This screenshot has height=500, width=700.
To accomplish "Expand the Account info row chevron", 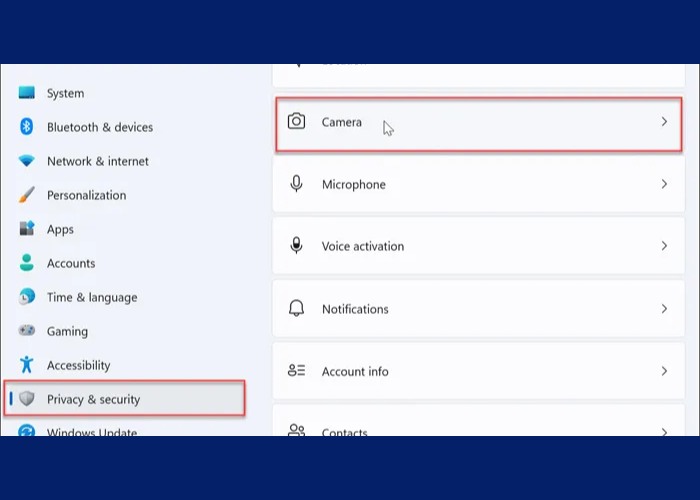I will click(664, 371).
